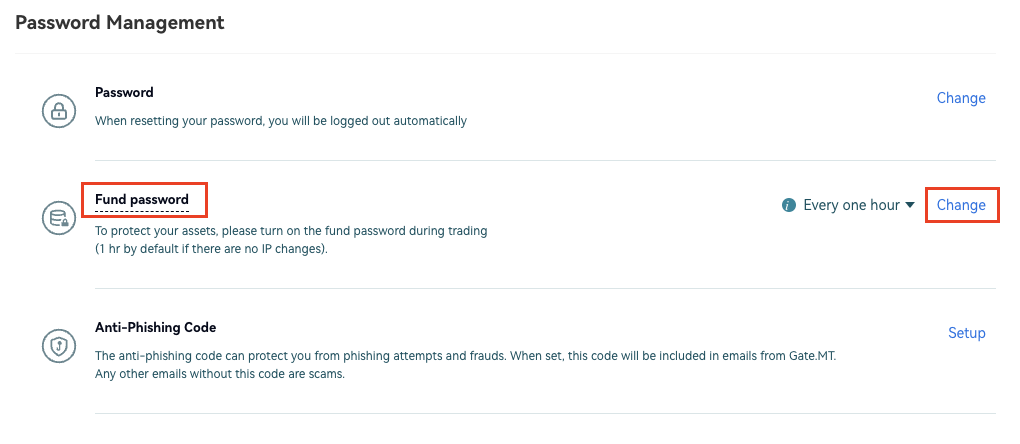Click the Fund password coin-stack lock icon
The height and width of the screenshot is (444, 1020).
(59, 218)
